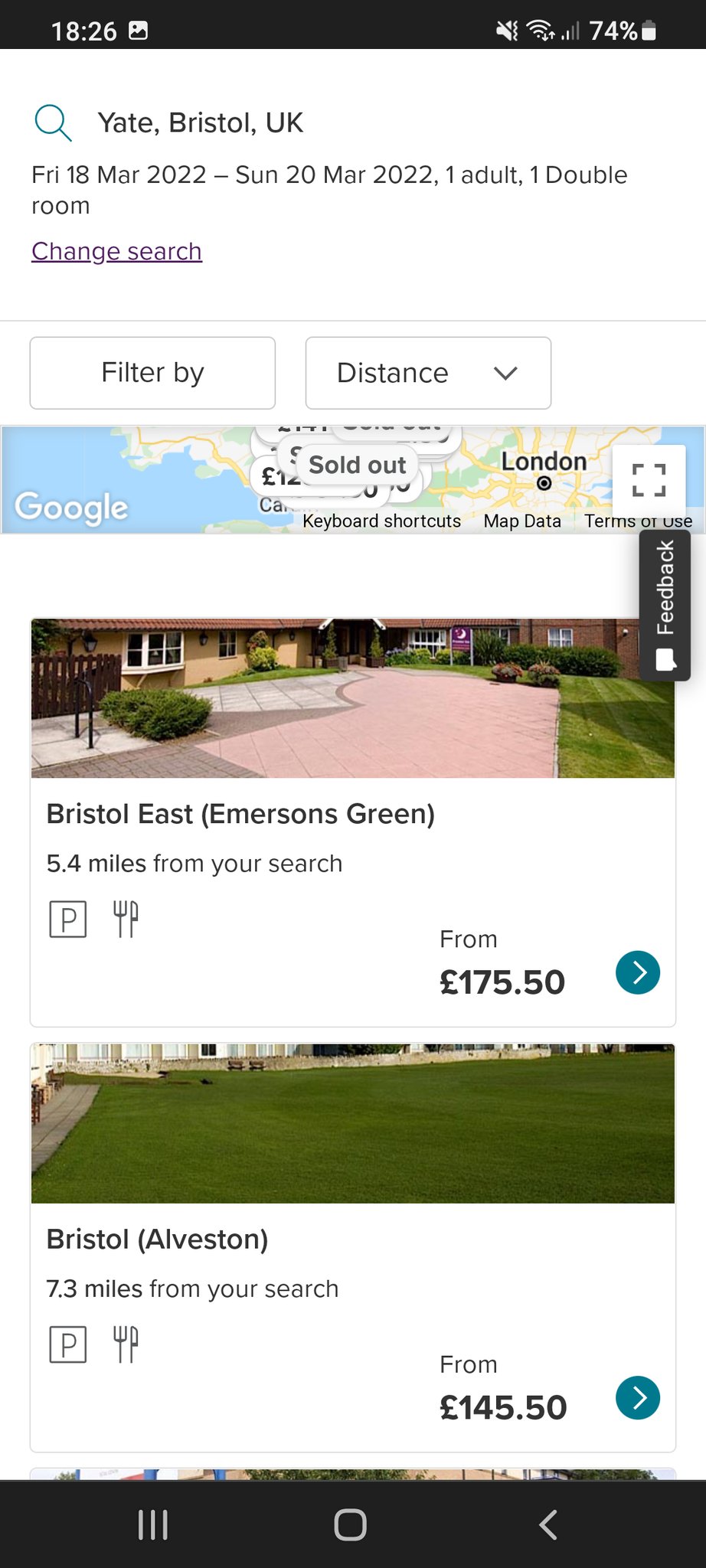Open Android recent apps button
Screen dimensions: 706x1568
(x=153, y=1524)
